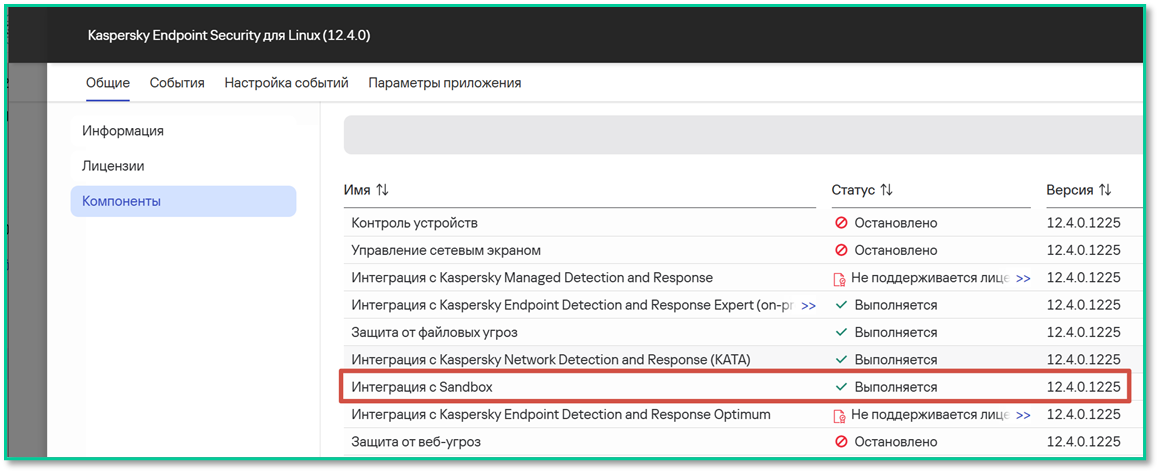Select Компоненты in the sidebar

(x=183, y=201)
